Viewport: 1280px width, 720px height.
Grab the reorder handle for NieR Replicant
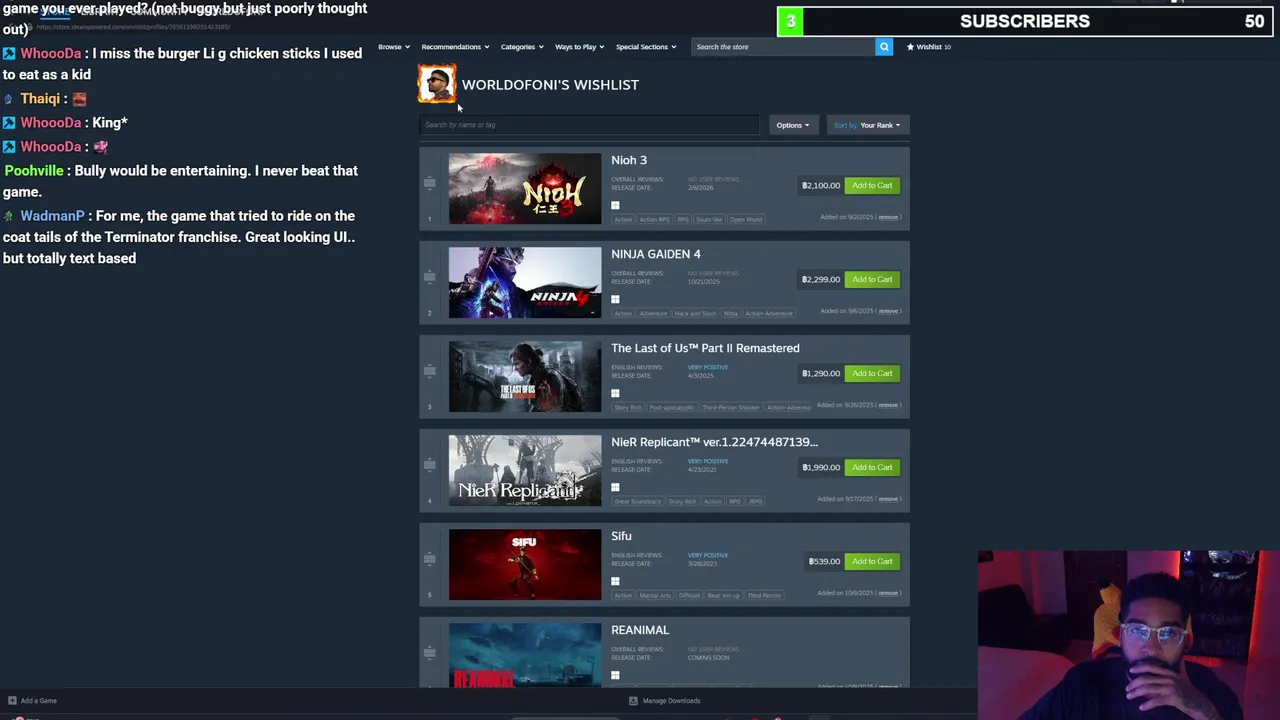pos(429,464)
